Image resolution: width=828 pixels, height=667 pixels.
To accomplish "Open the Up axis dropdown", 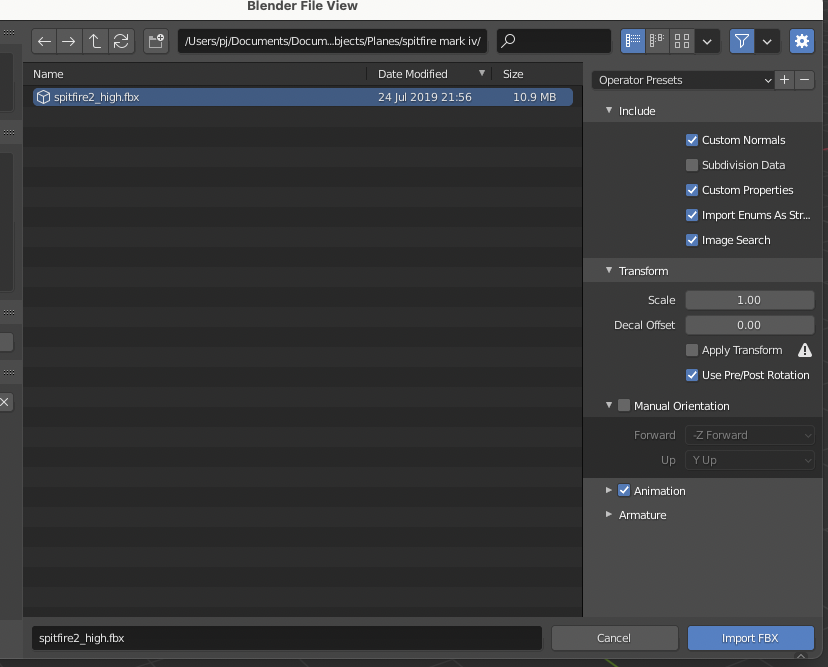I will [749, 461].
